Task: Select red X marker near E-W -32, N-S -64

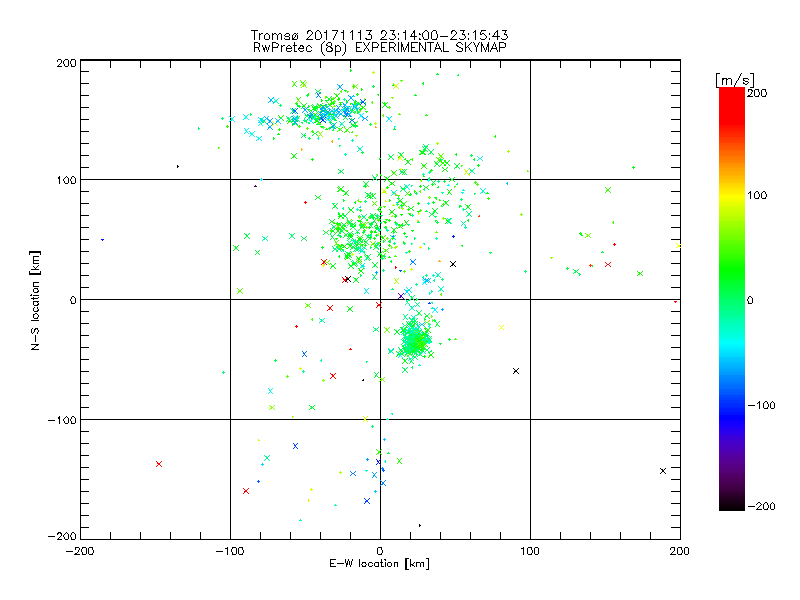Action: [x=333, y=376]
